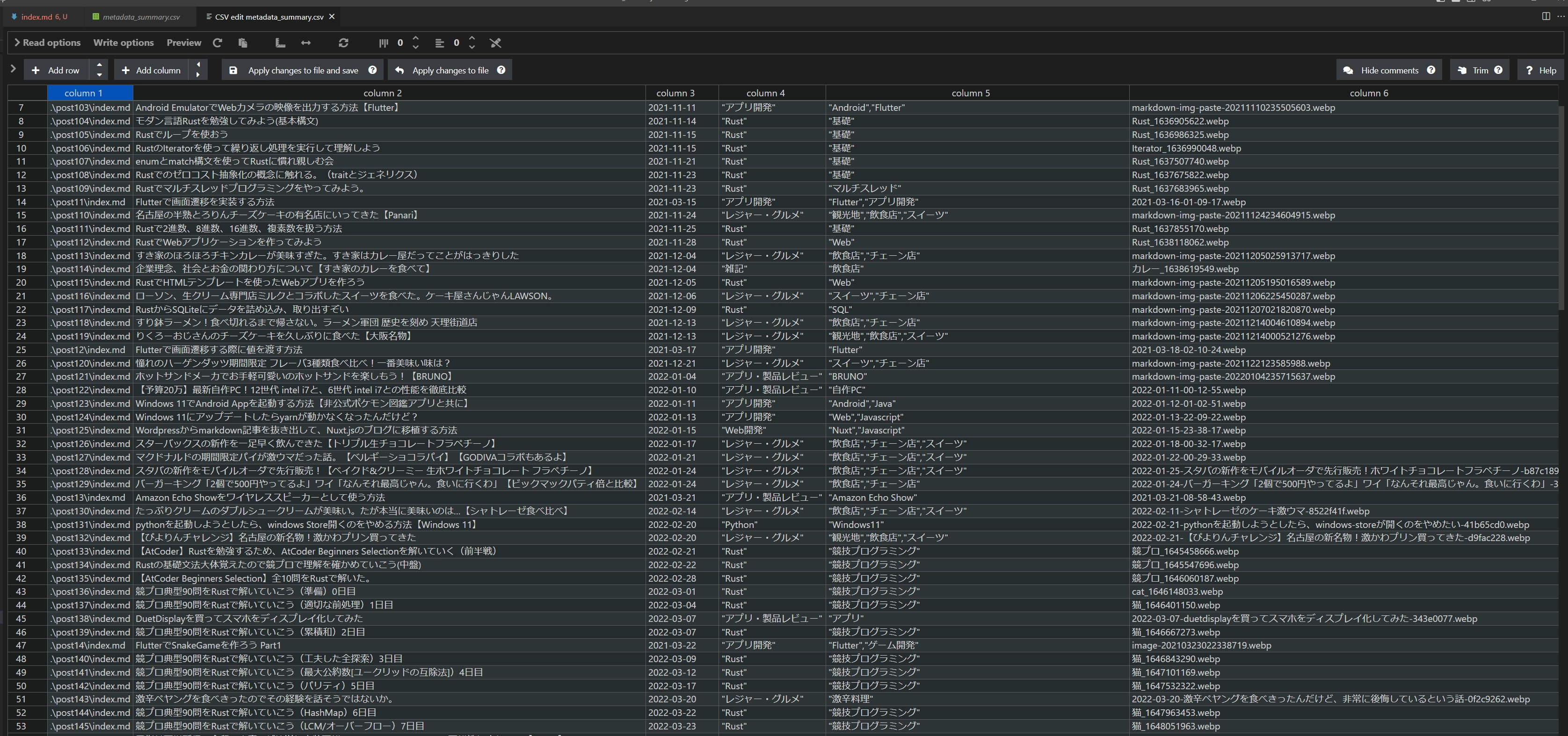
Task: Toggle Hide comments
Action: [x=1388, y=70]
